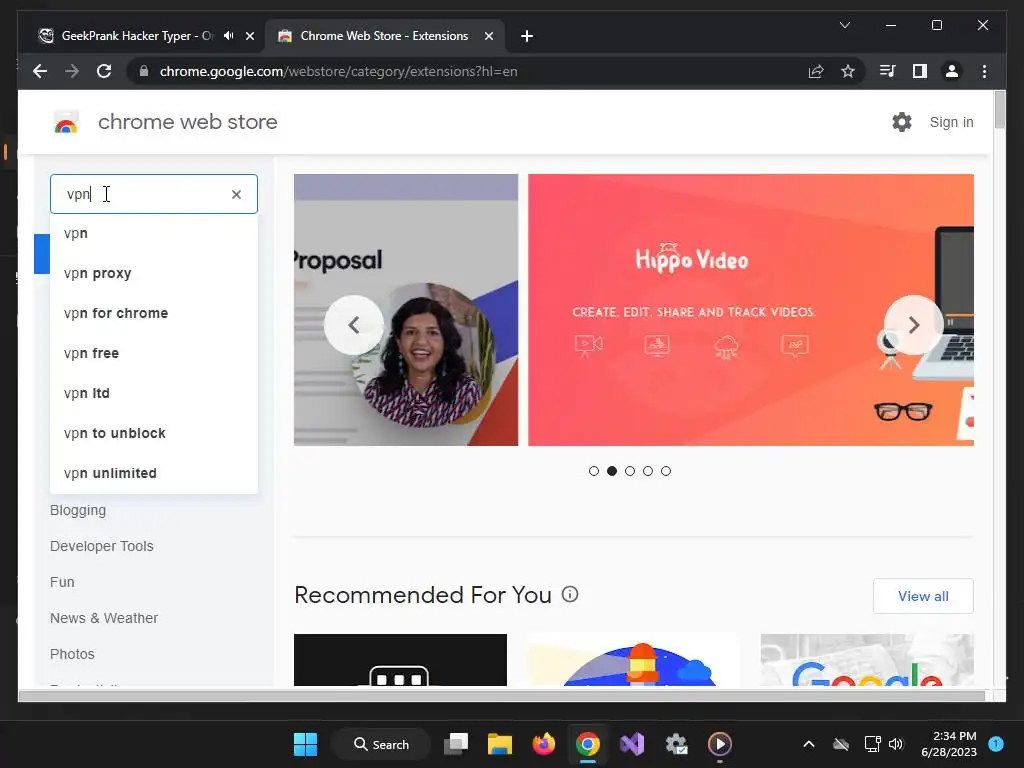This screenshot has height=768, width=1024.
Task: Show previous carousel banner
Action: pyautogui.click(x=354, y=325)
